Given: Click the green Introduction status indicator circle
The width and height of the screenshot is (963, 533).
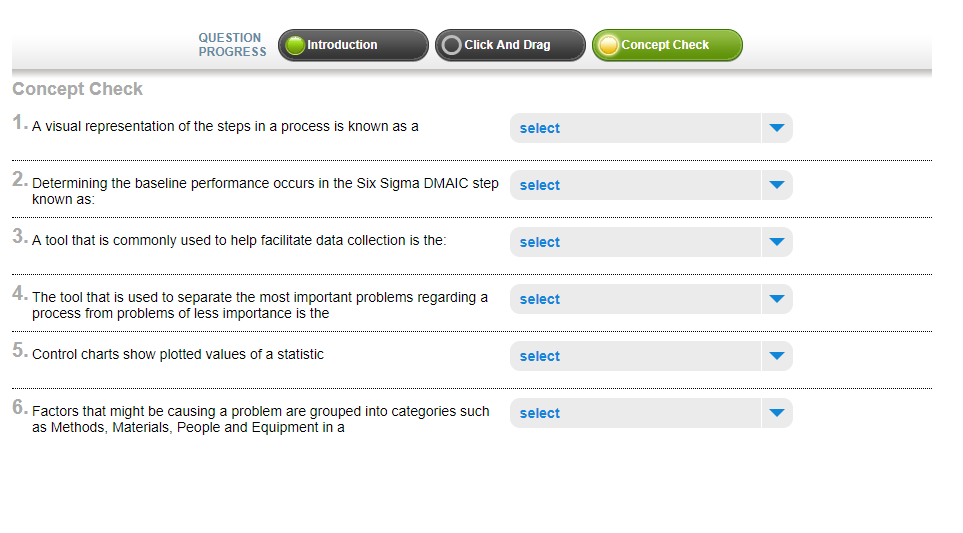Looking at the screenshot, I should (x=295, y=45).
